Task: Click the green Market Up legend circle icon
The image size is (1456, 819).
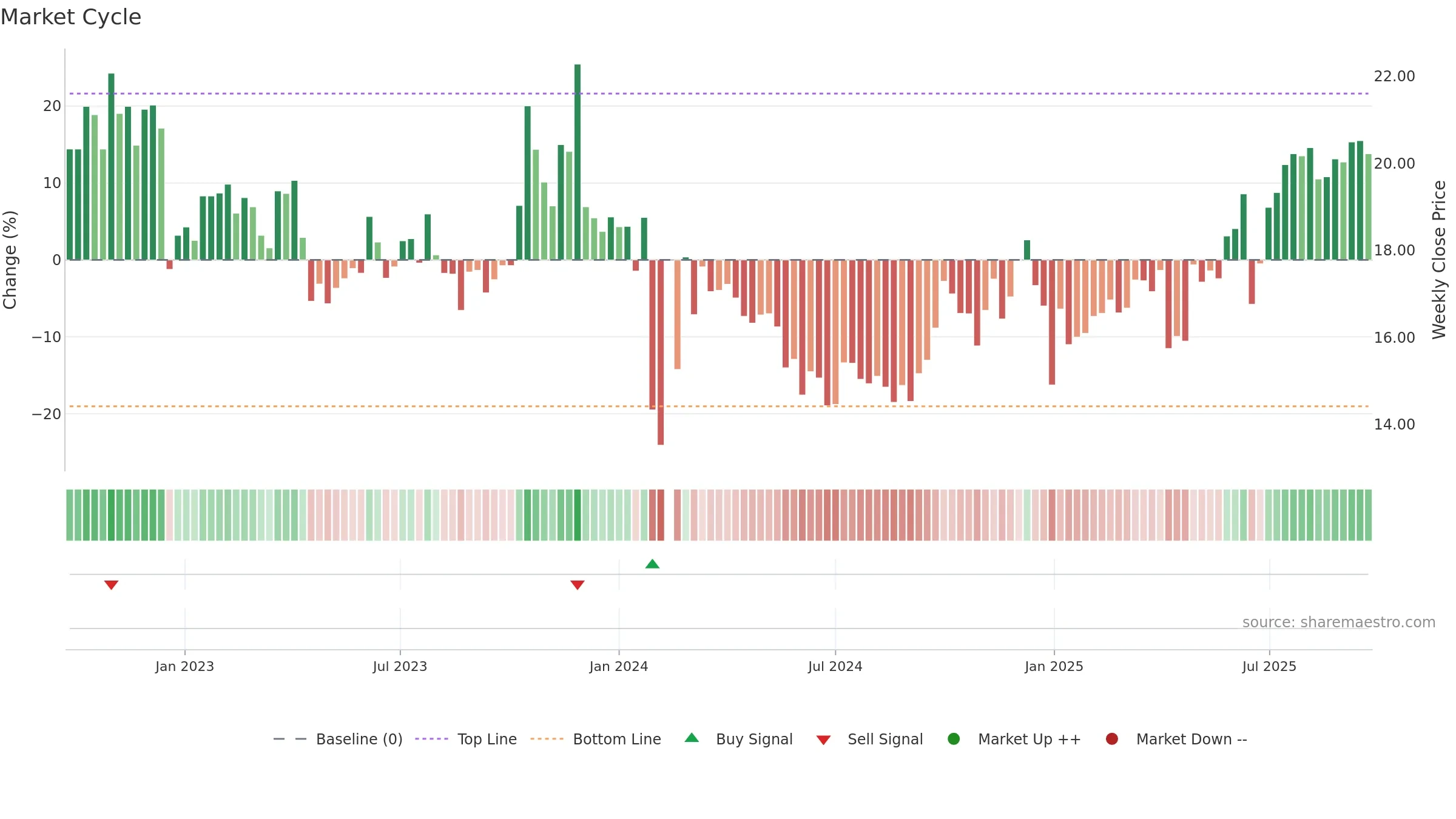Action: [x=954, y=739]
